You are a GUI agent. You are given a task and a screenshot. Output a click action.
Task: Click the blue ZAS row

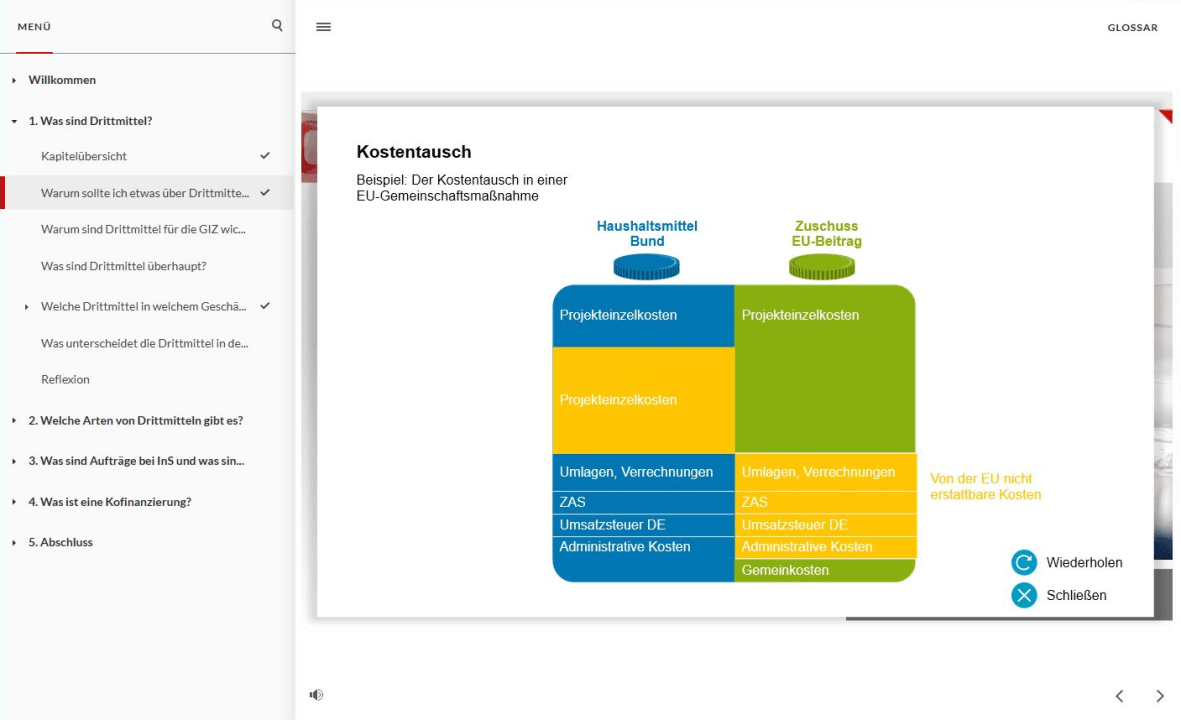click(643, 502)
